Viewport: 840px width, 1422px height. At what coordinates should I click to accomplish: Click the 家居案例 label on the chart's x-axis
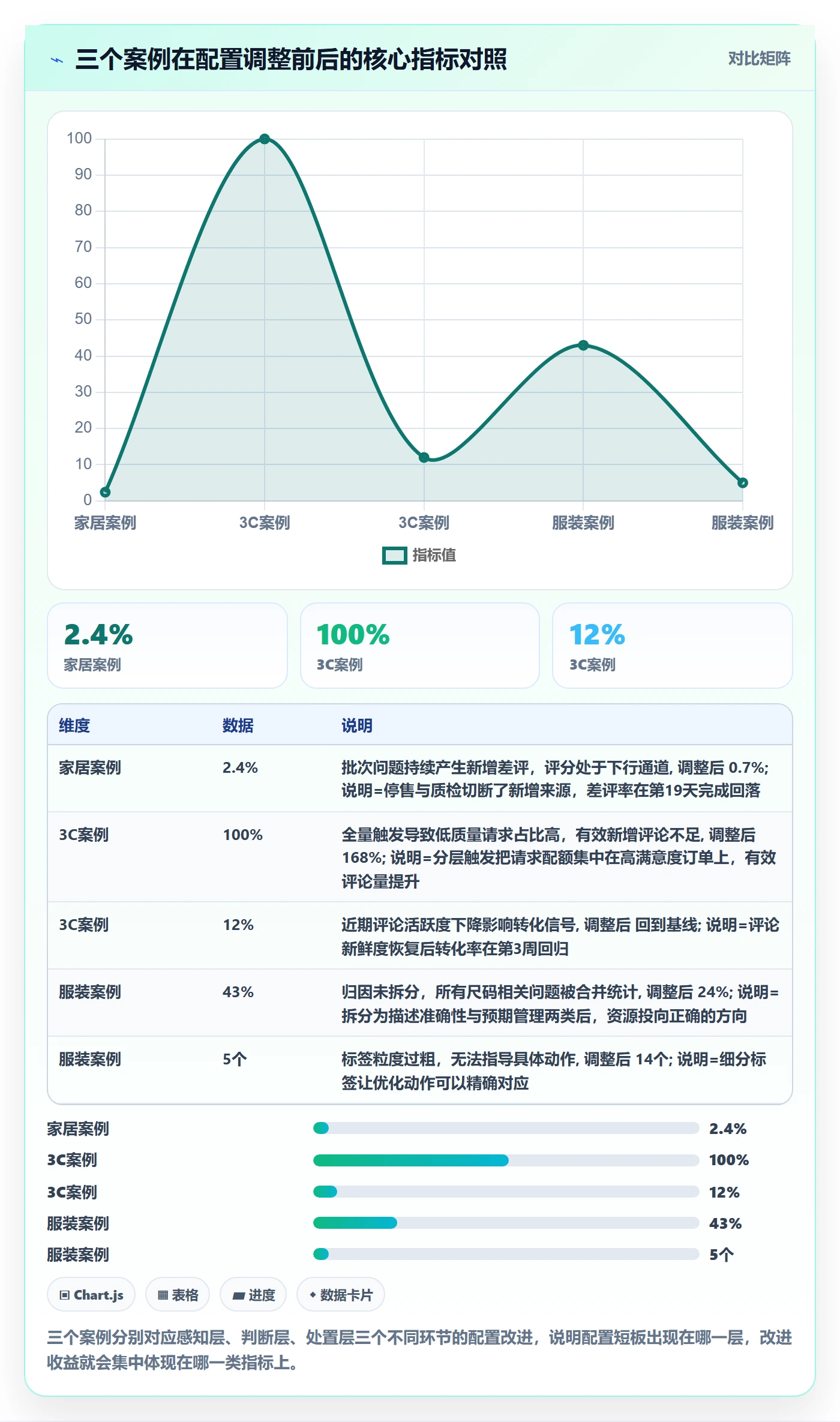[x=105, y=523]
